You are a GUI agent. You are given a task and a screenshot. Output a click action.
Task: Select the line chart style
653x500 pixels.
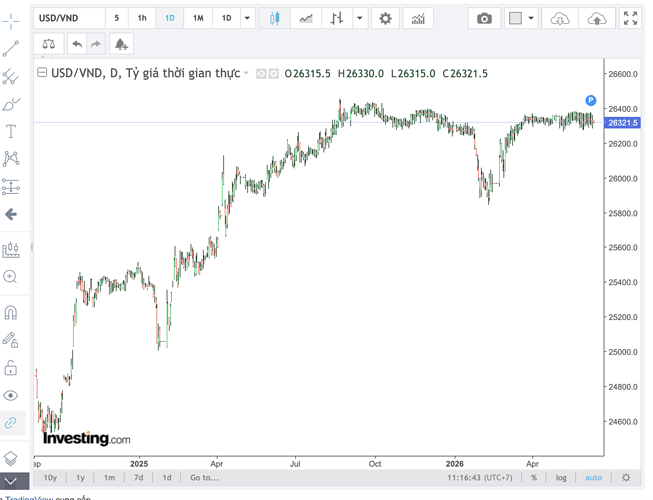pos(306,18)
